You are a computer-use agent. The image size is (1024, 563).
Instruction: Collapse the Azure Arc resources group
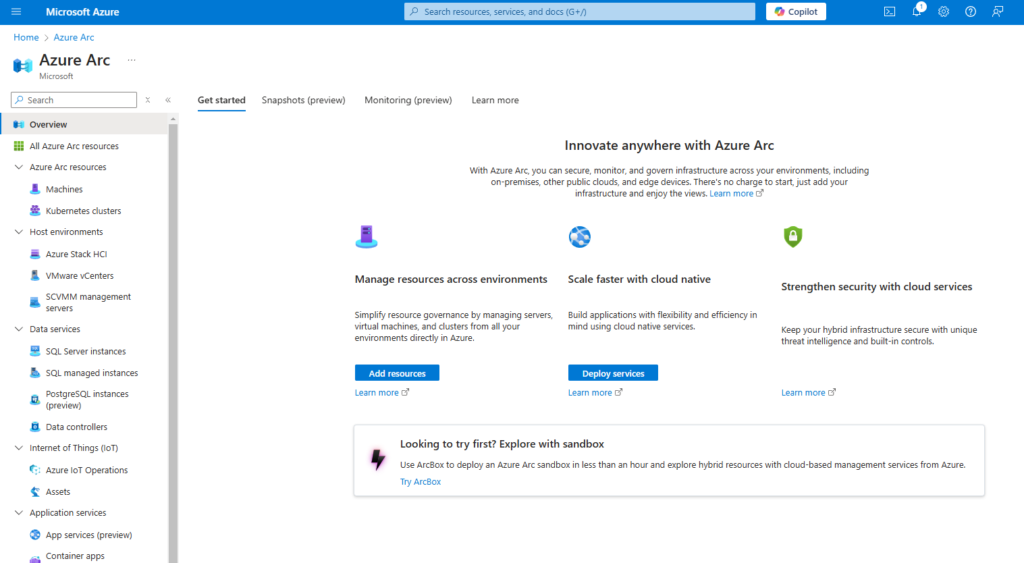click(x=19, y=167)
